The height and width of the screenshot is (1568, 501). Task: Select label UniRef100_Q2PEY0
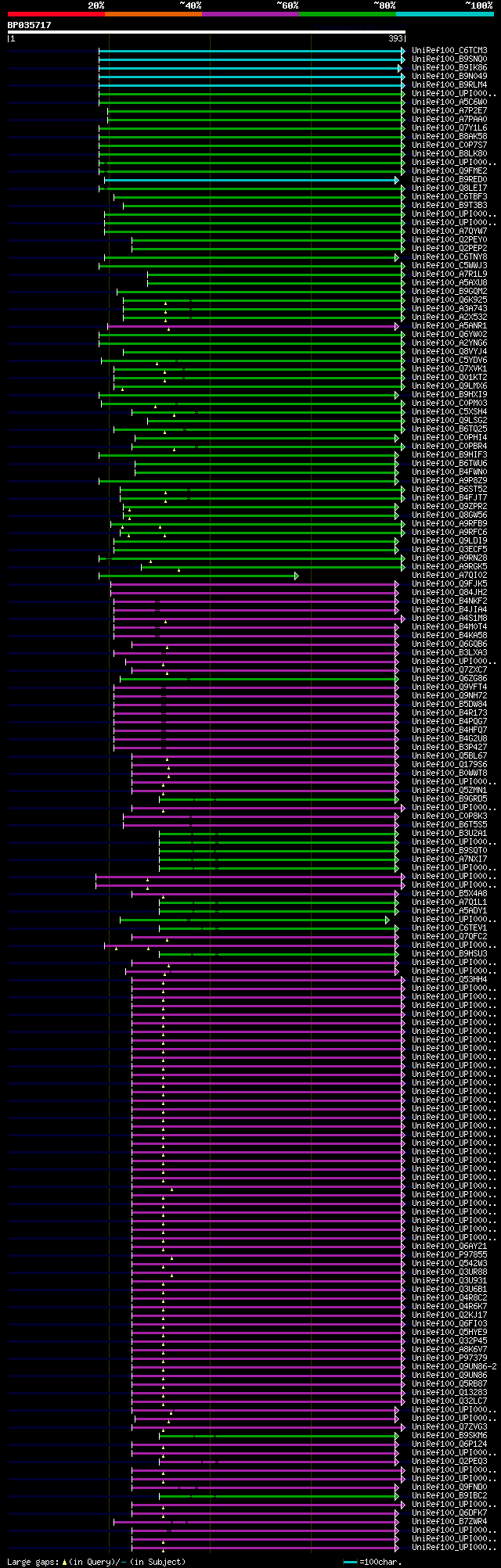449,239
